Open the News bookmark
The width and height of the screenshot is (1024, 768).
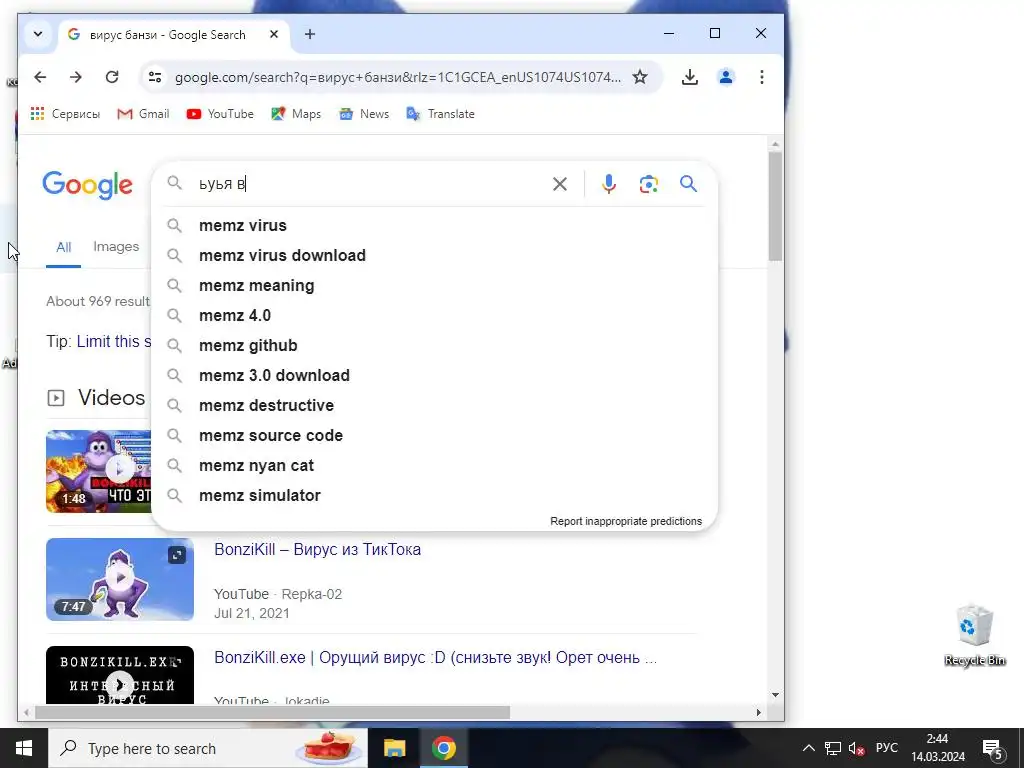tap(364, 114)
